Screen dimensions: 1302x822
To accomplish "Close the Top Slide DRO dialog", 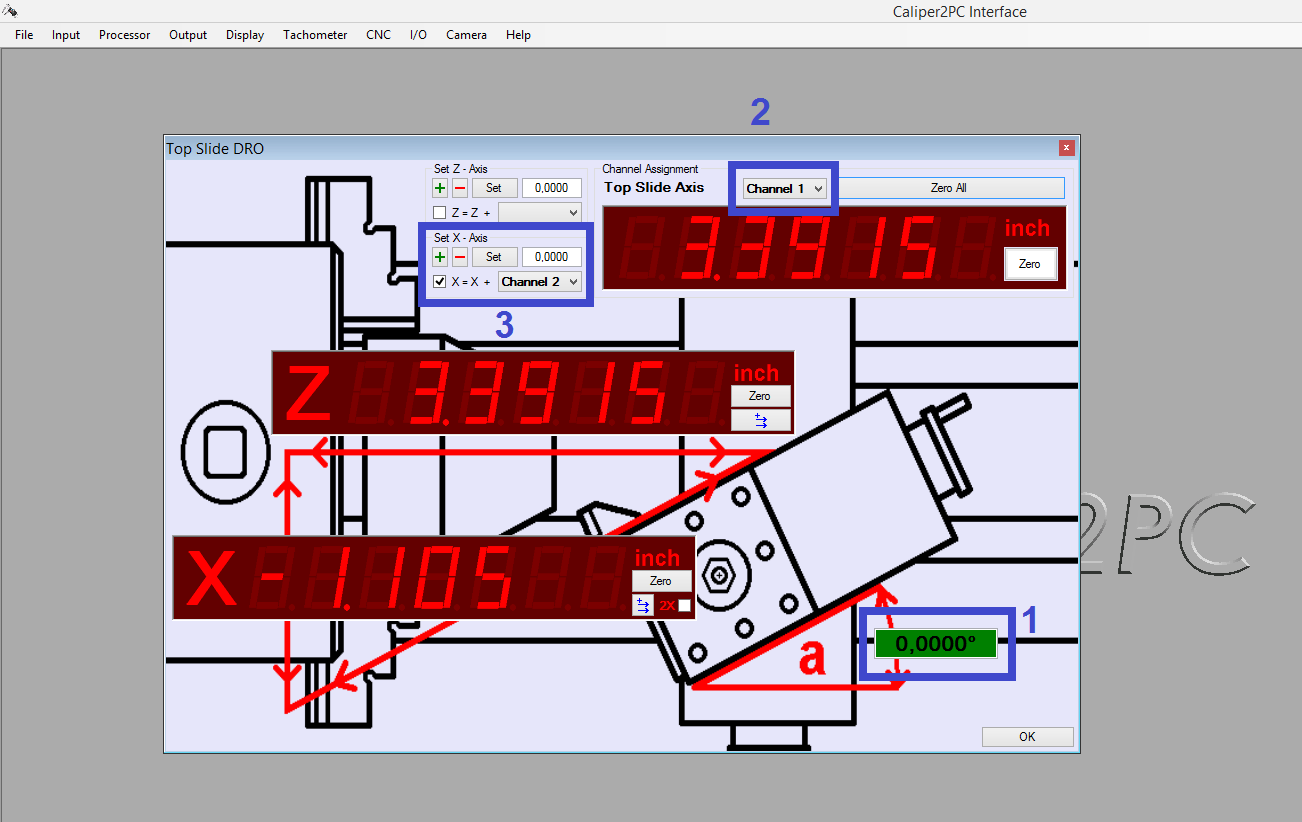I will (x=1067, y=148).
